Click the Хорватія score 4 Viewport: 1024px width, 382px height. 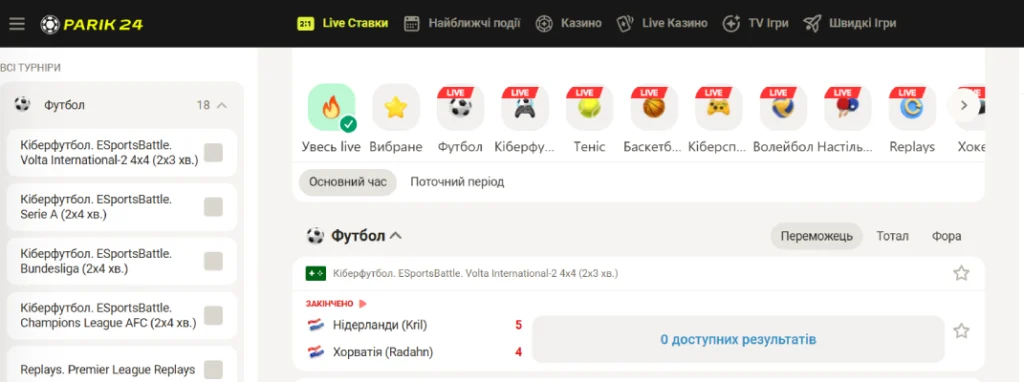coord(519,352)
